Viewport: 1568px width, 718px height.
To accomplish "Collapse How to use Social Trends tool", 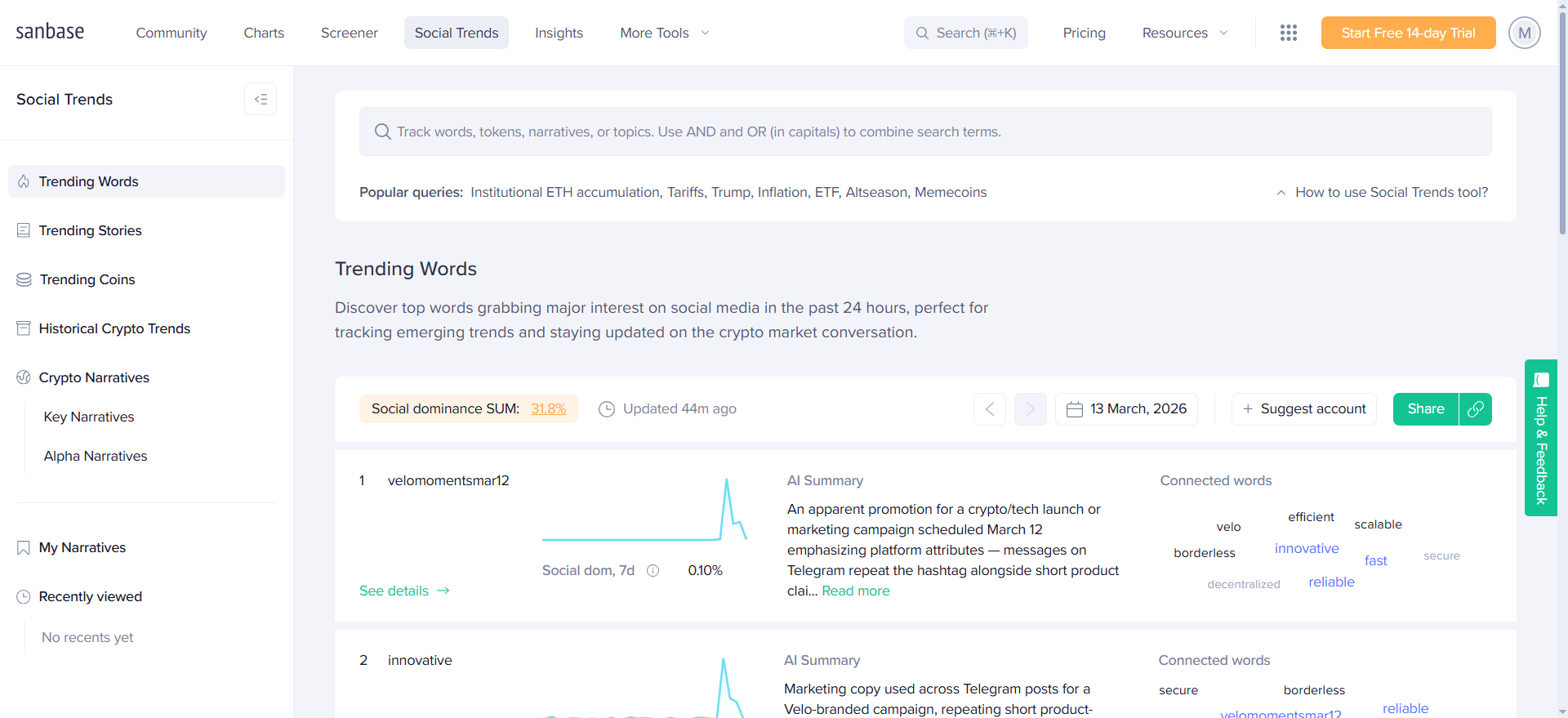I will [x=1382, y=192].
